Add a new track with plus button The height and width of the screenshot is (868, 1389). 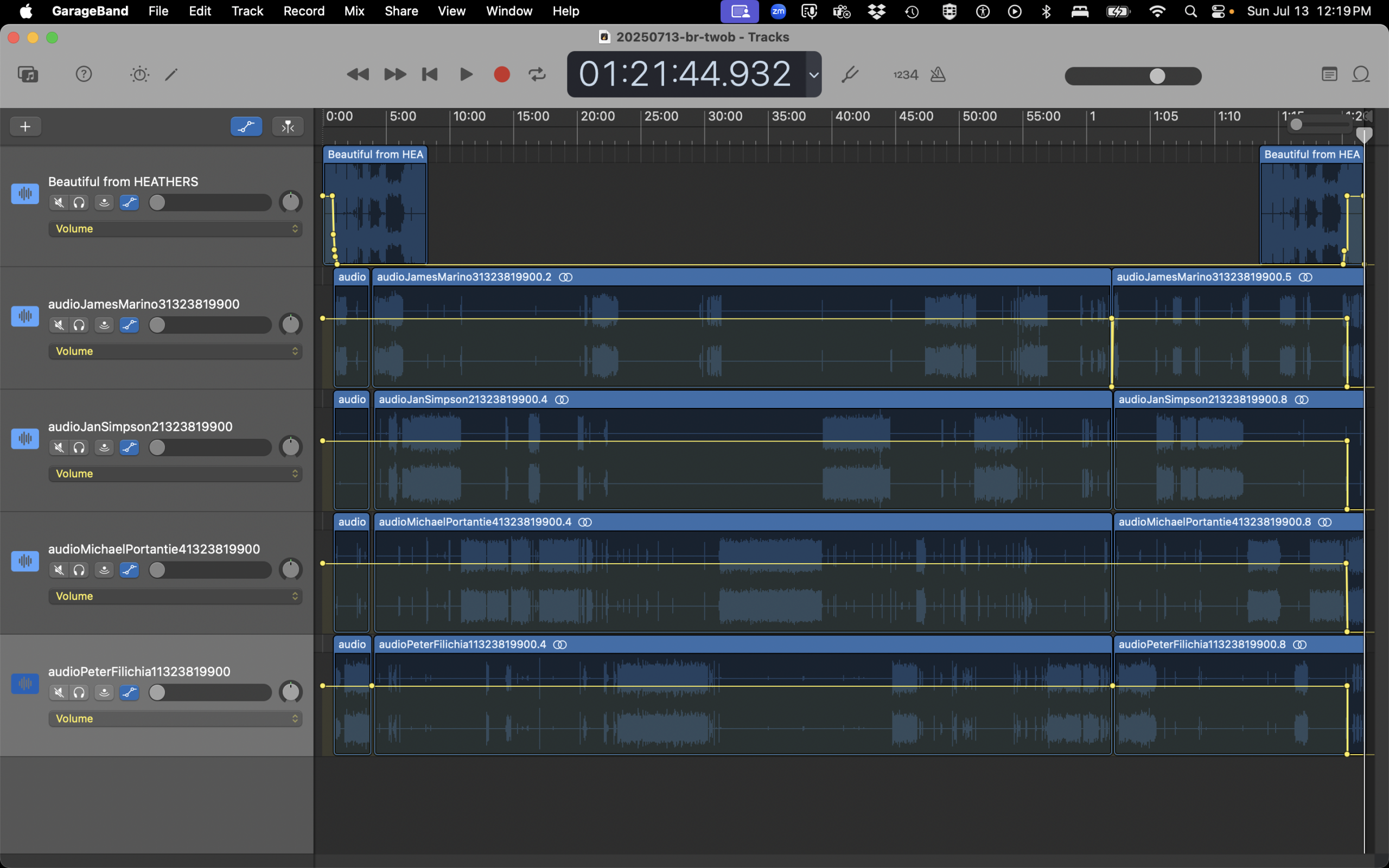pyautogui.click(x=26, y=126)
